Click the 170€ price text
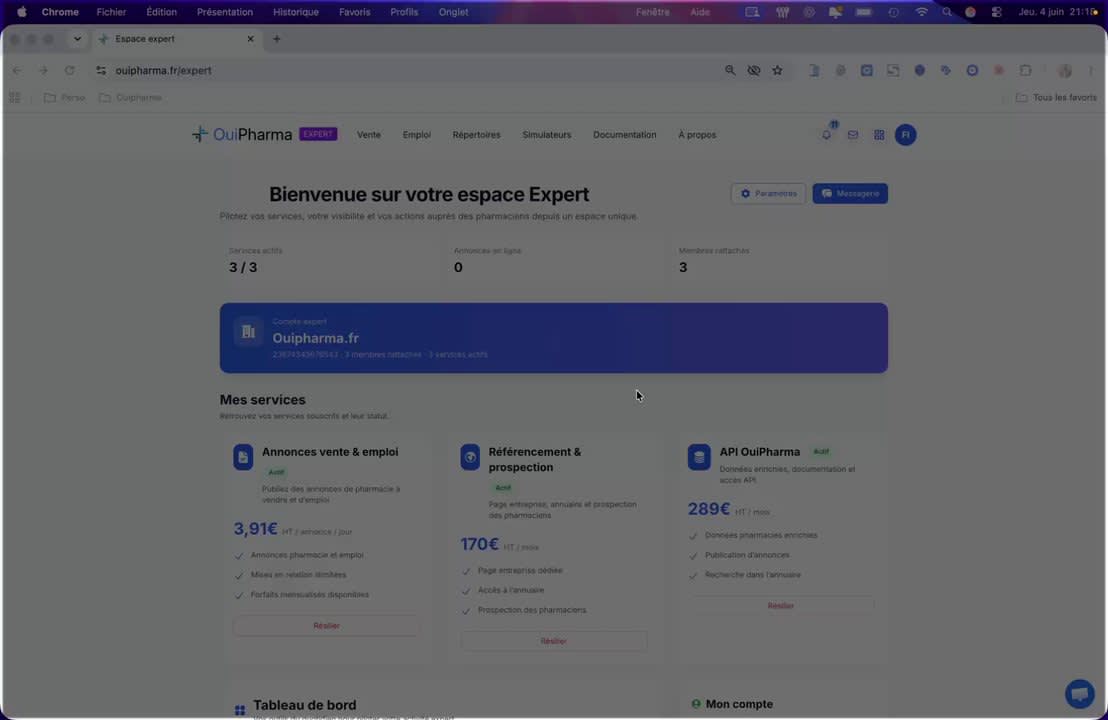The image size is (1108, 720). click(480, 545)
